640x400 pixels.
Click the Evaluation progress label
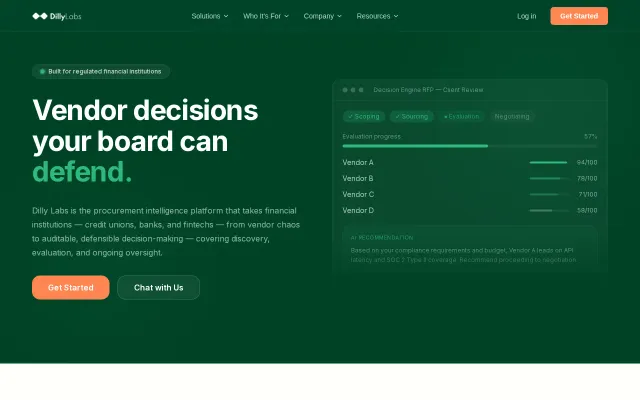point(371,136)
